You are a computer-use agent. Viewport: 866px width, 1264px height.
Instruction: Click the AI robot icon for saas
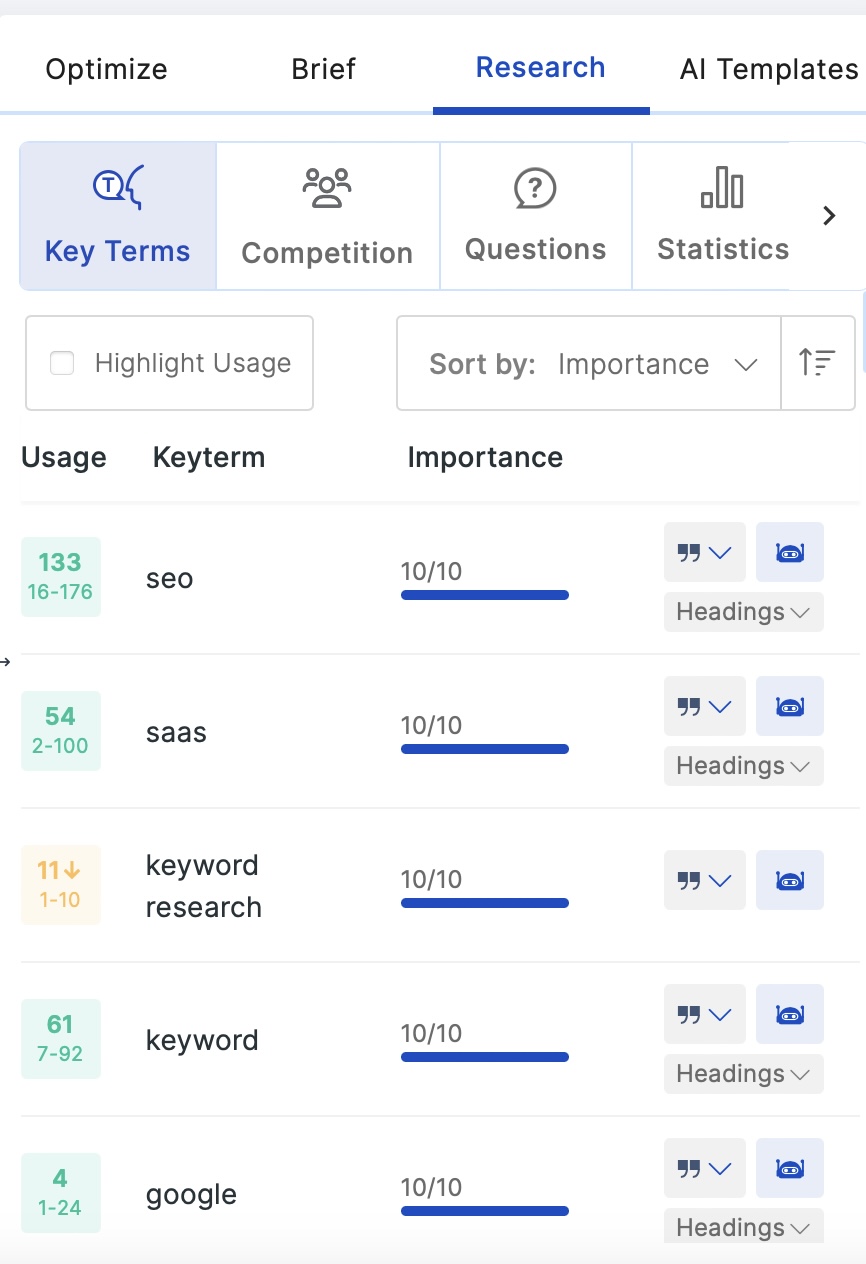pos(789,706)
